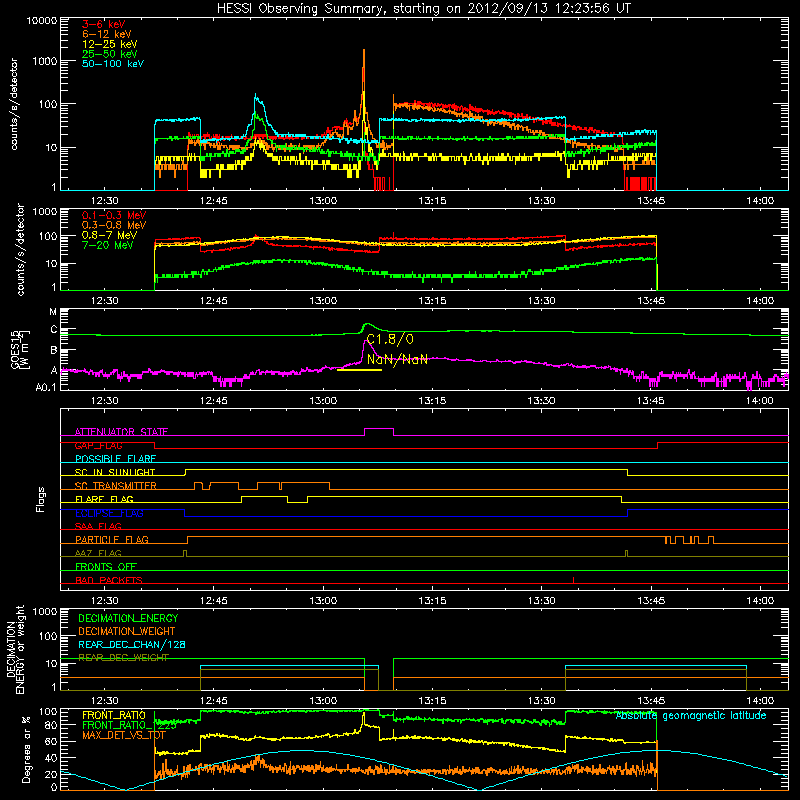Click the 12:30 tick label under GOES plot
The width and height of the screenshot is (800, 800).
click(105, 401)
